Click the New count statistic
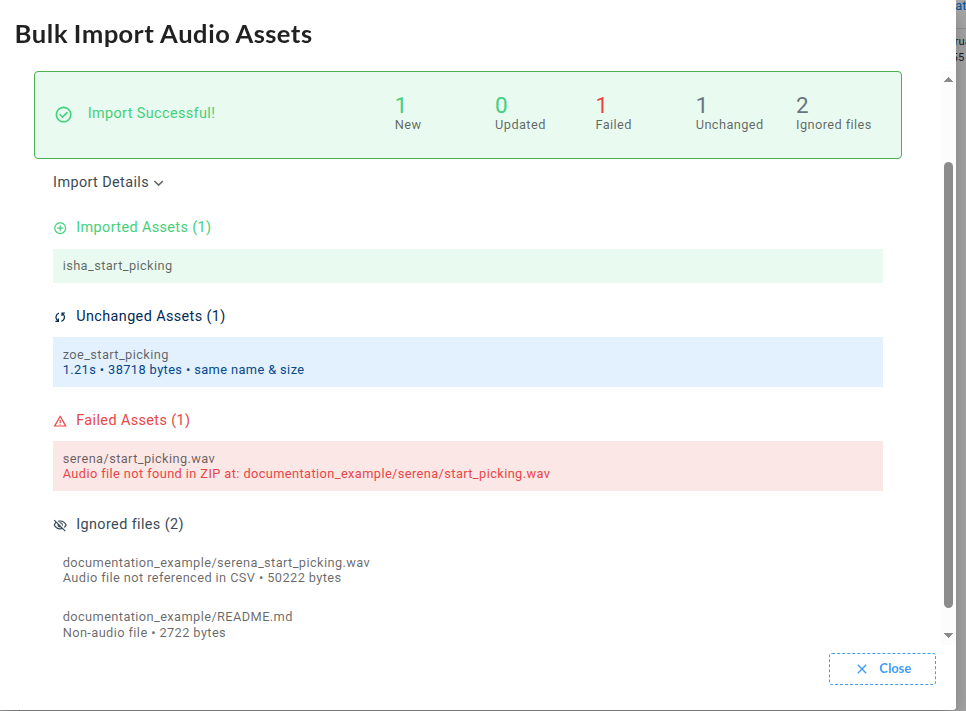Screen dimensions: 966x711 click(x=407, y=114)
